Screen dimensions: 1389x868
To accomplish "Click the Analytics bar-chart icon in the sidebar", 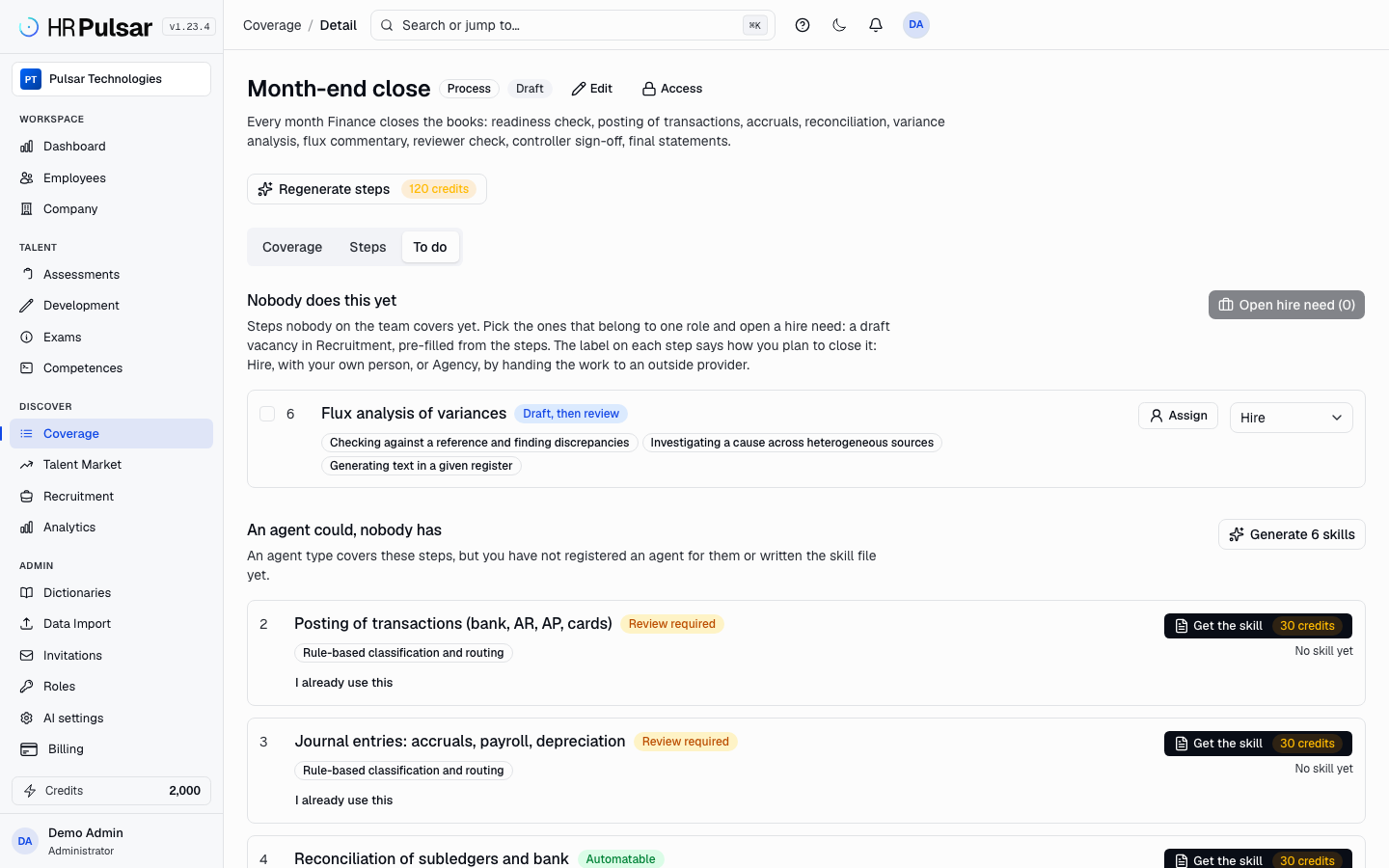I will click(x=27, y=528).
